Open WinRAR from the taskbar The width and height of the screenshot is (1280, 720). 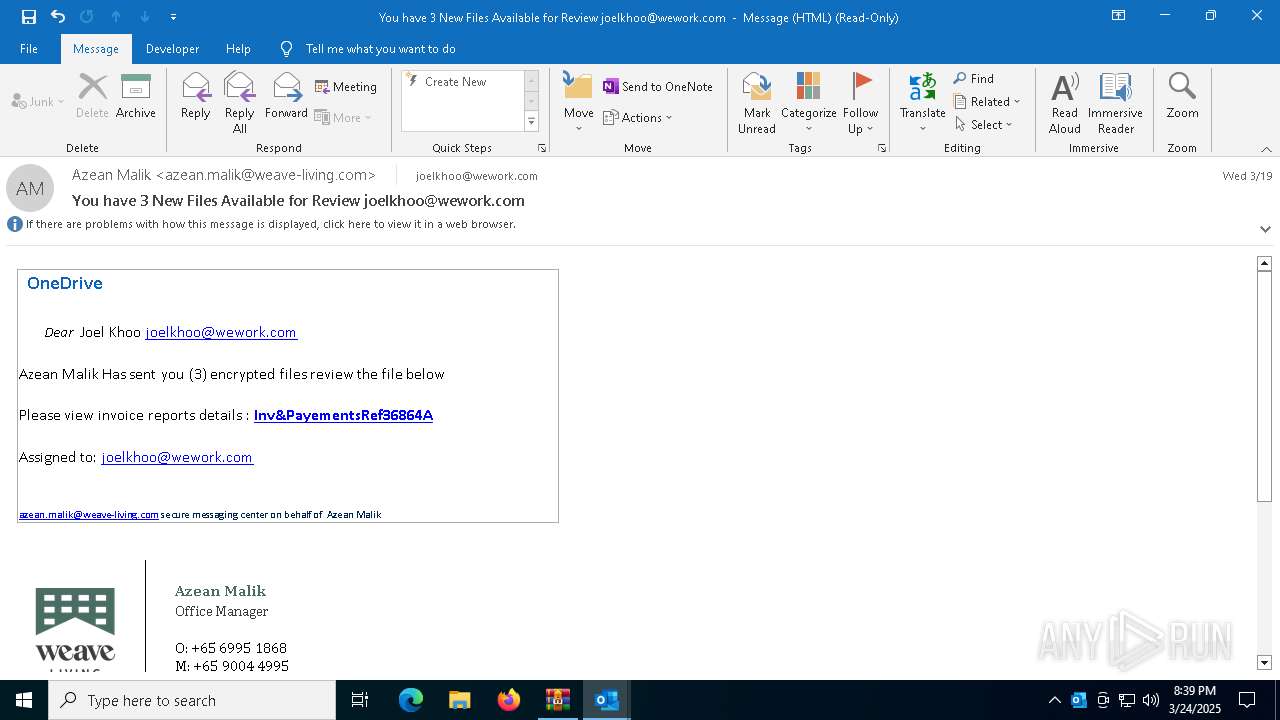tap(558, 700)
